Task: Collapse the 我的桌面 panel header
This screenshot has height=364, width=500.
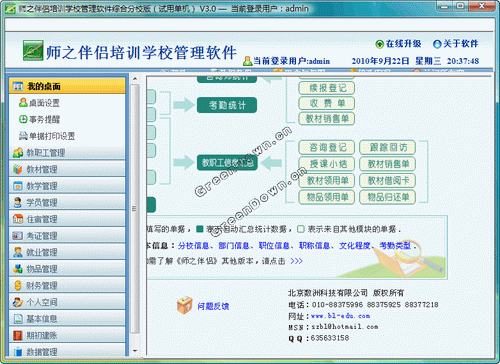Action: [x=67, y=86]
